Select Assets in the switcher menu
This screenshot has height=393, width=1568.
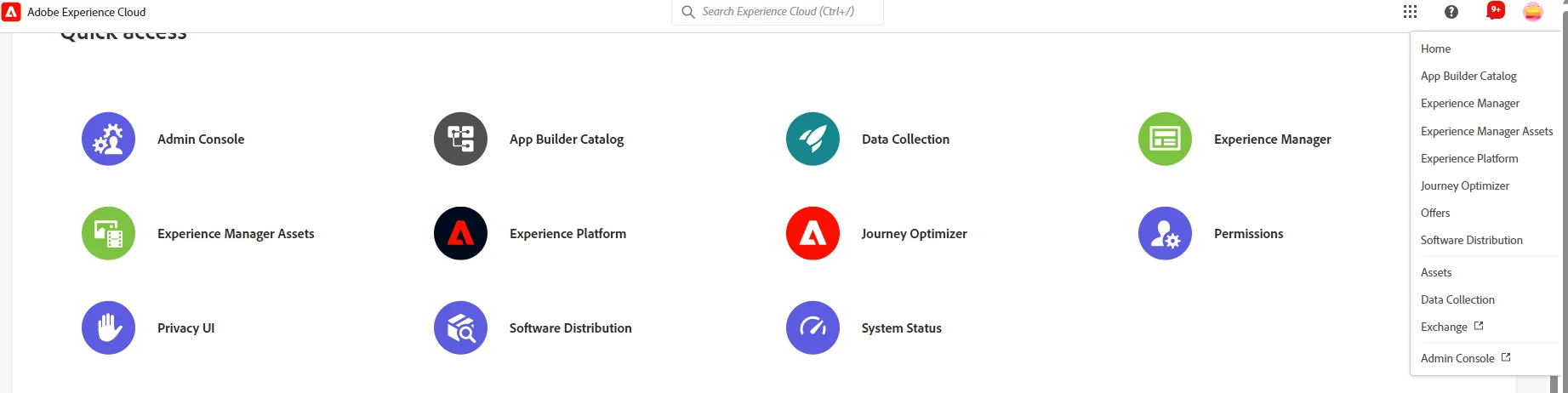1436,272
